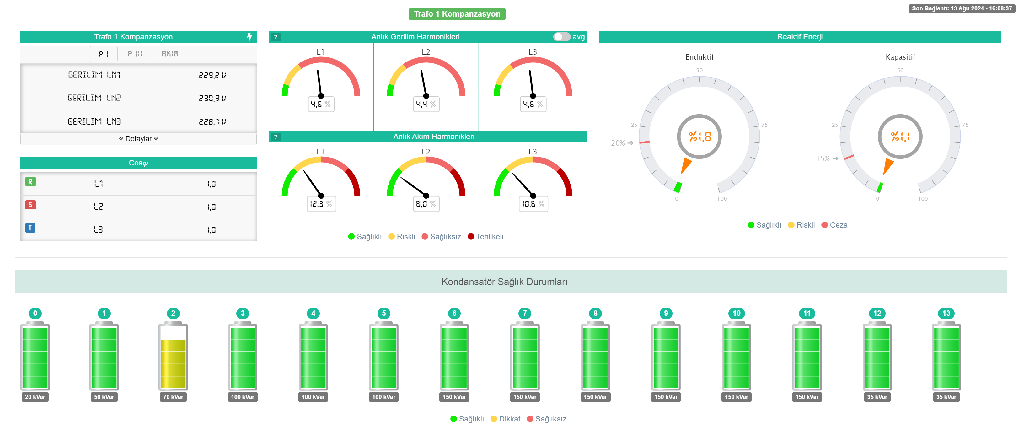Toggle Ceza legend under Reaktif Enerji

(x=835, y=225)
